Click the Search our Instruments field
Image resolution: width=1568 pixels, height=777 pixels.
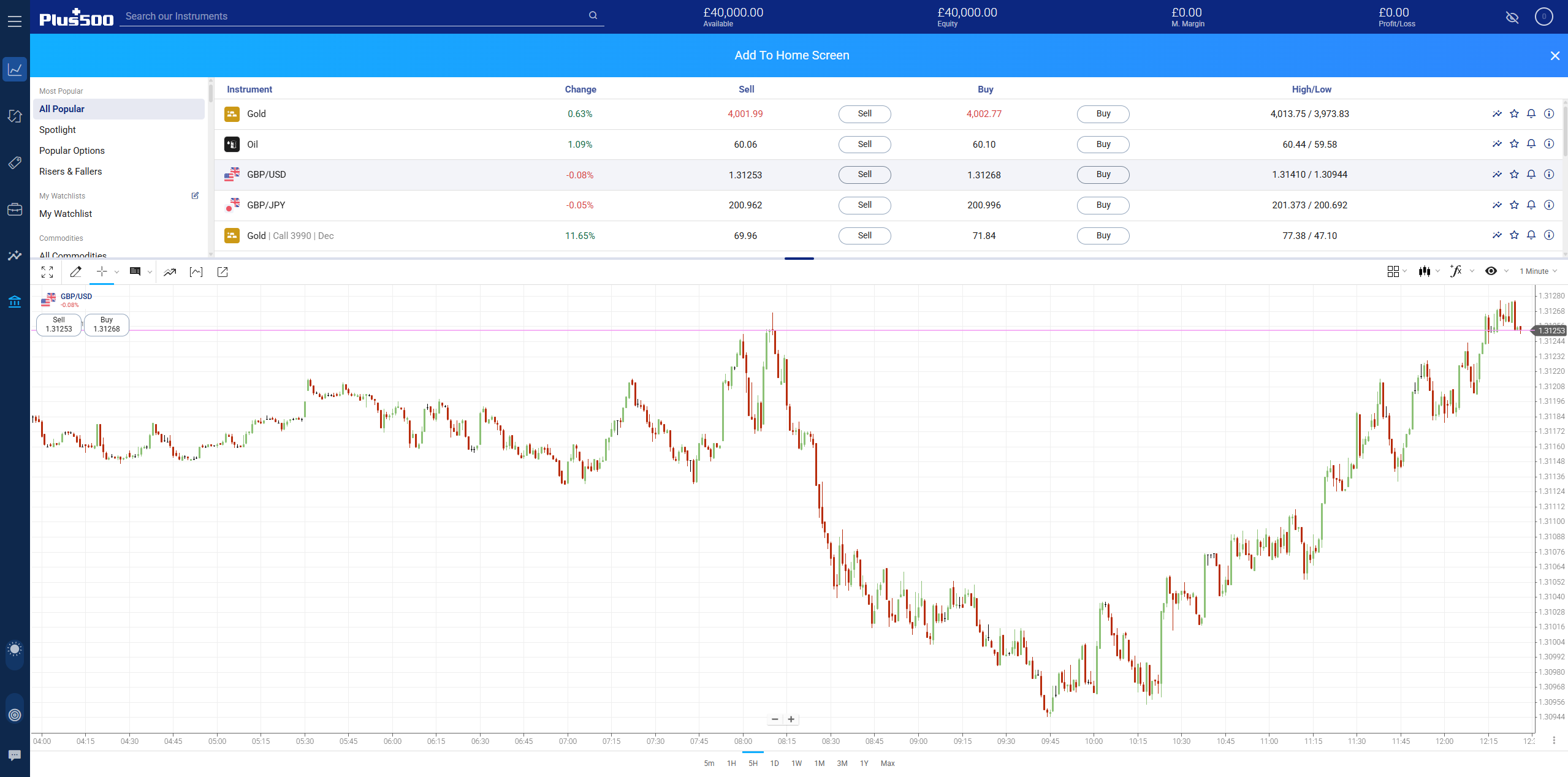[x=362, y=16]
